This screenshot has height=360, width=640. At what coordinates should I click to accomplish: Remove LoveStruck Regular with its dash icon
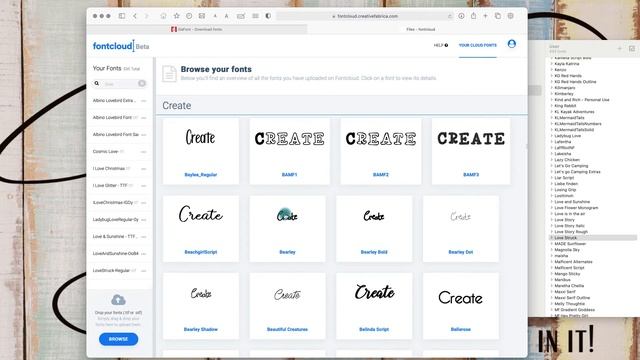coord(144,271)
